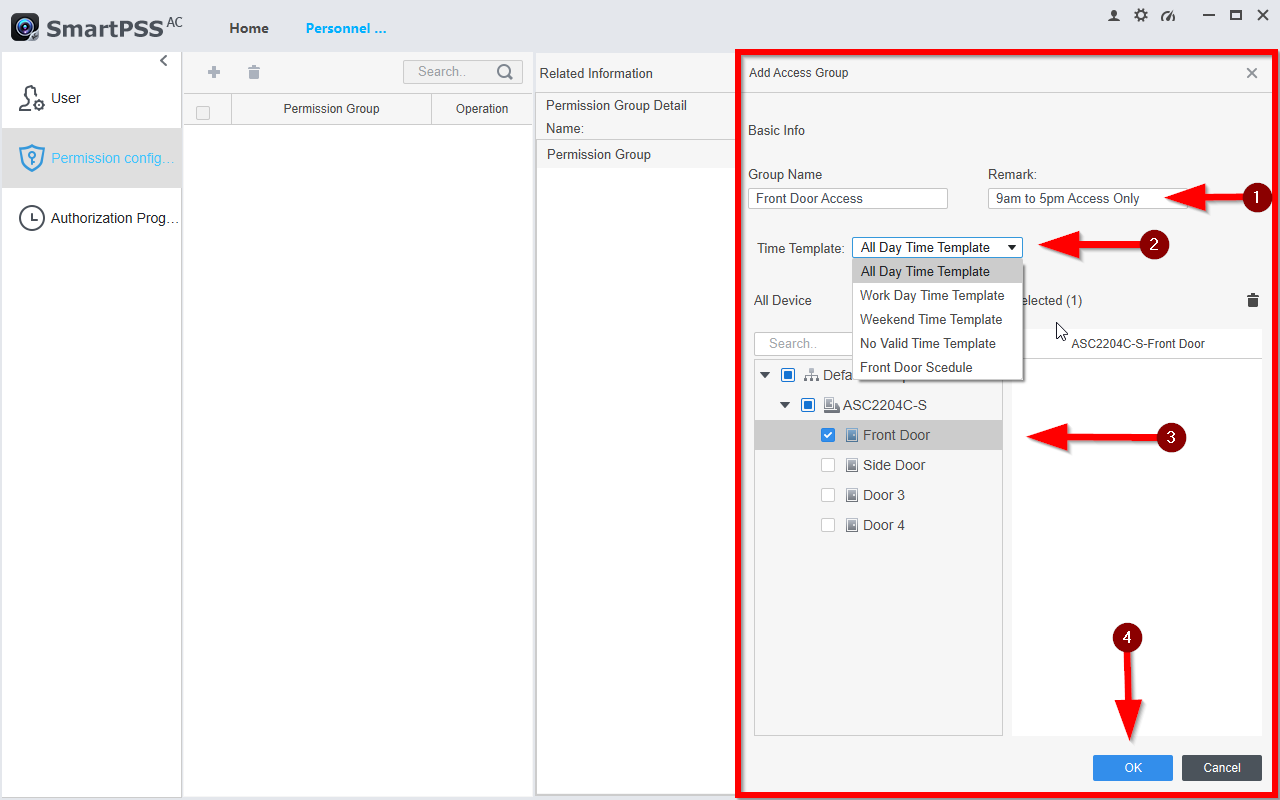Check the Door 3 checkbox

(828, 495)
